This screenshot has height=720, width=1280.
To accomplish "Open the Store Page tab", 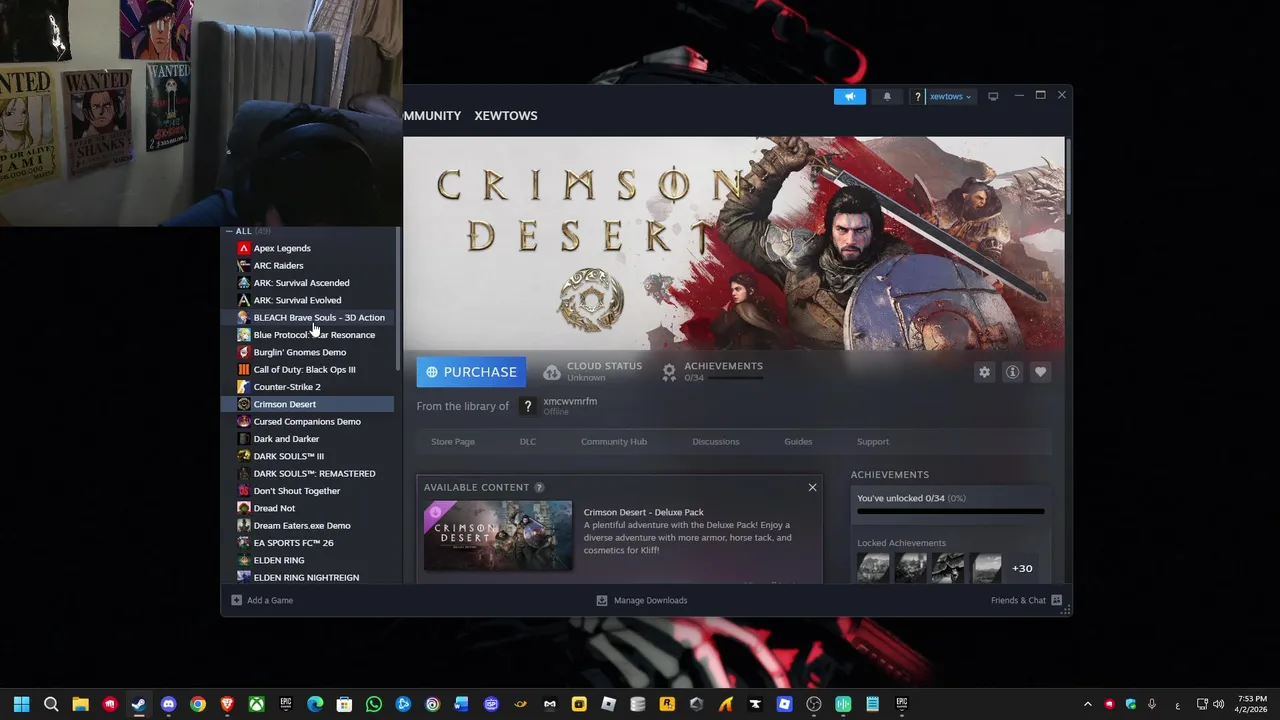I will click(x=453, y=441).
